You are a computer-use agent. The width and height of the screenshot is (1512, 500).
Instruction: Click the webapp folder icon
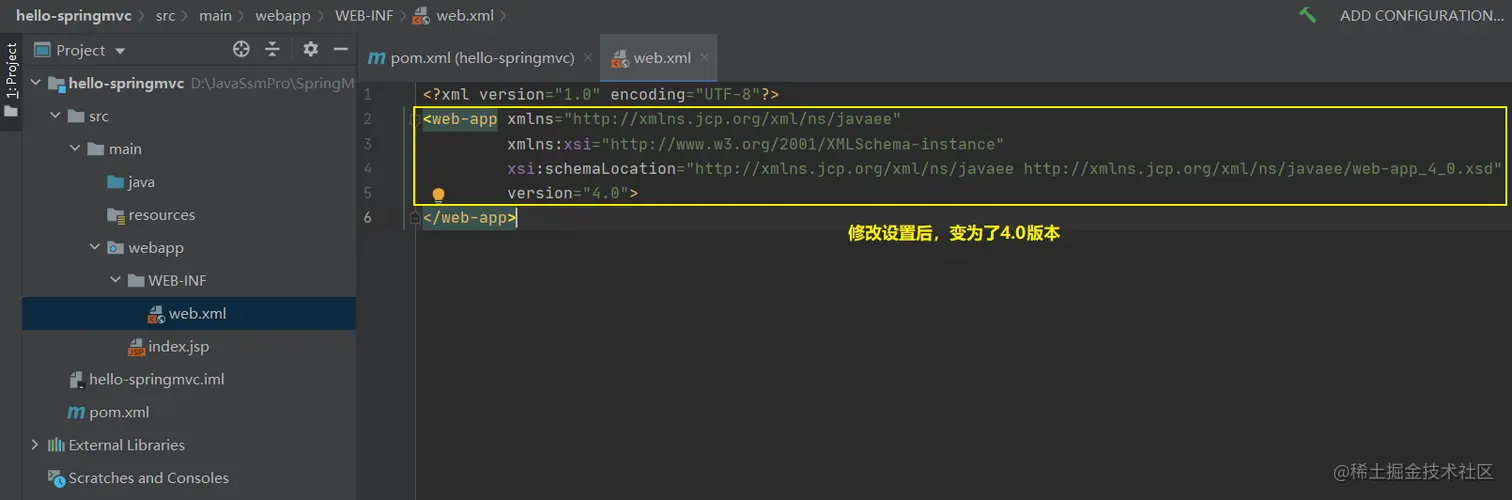(x=115, y=248)
